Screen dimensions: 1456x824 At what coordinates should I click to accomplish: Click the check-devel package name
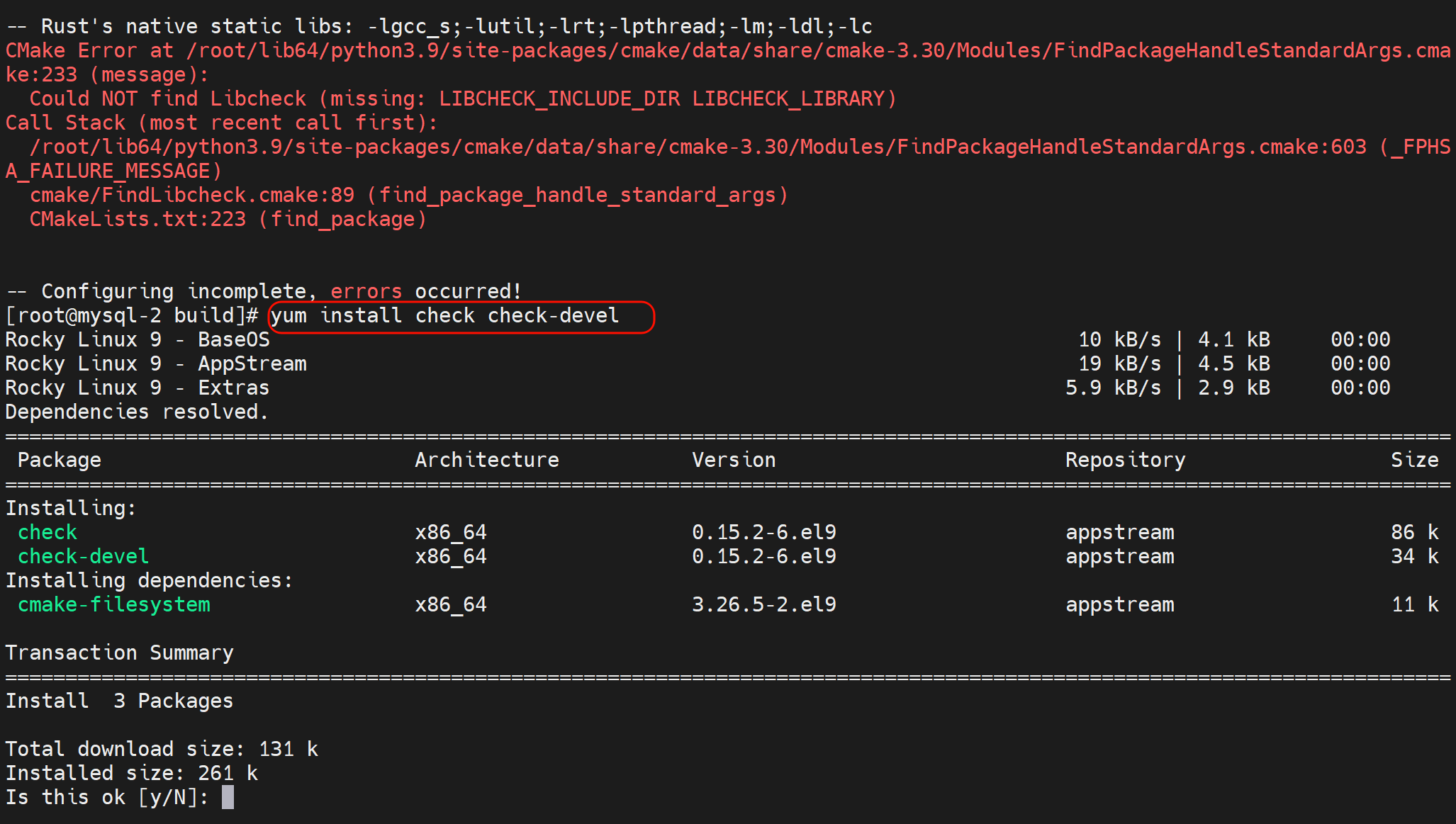tap(84, 556)
